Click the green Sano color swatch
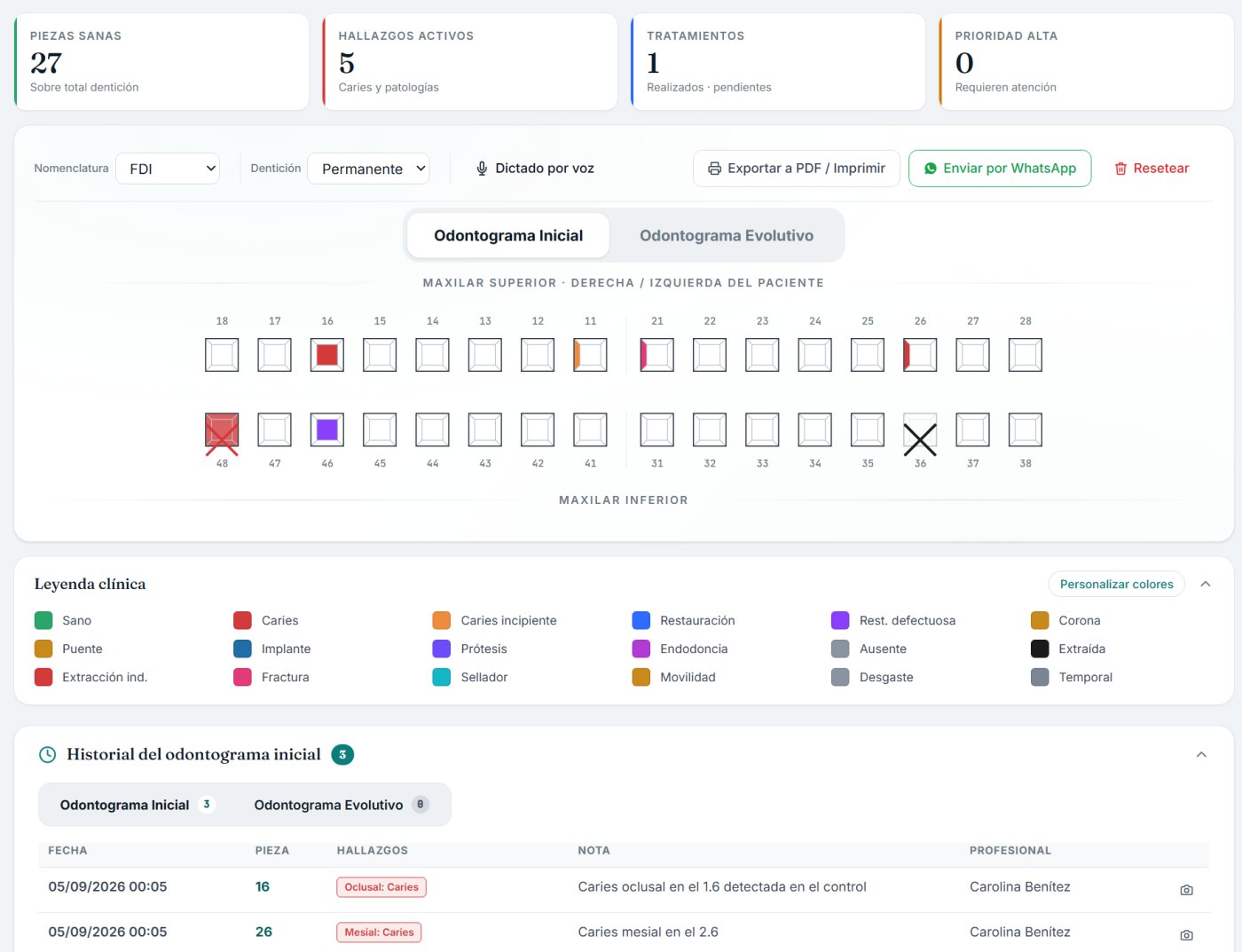Screen dimensions: 1242x952 (43, 620)
